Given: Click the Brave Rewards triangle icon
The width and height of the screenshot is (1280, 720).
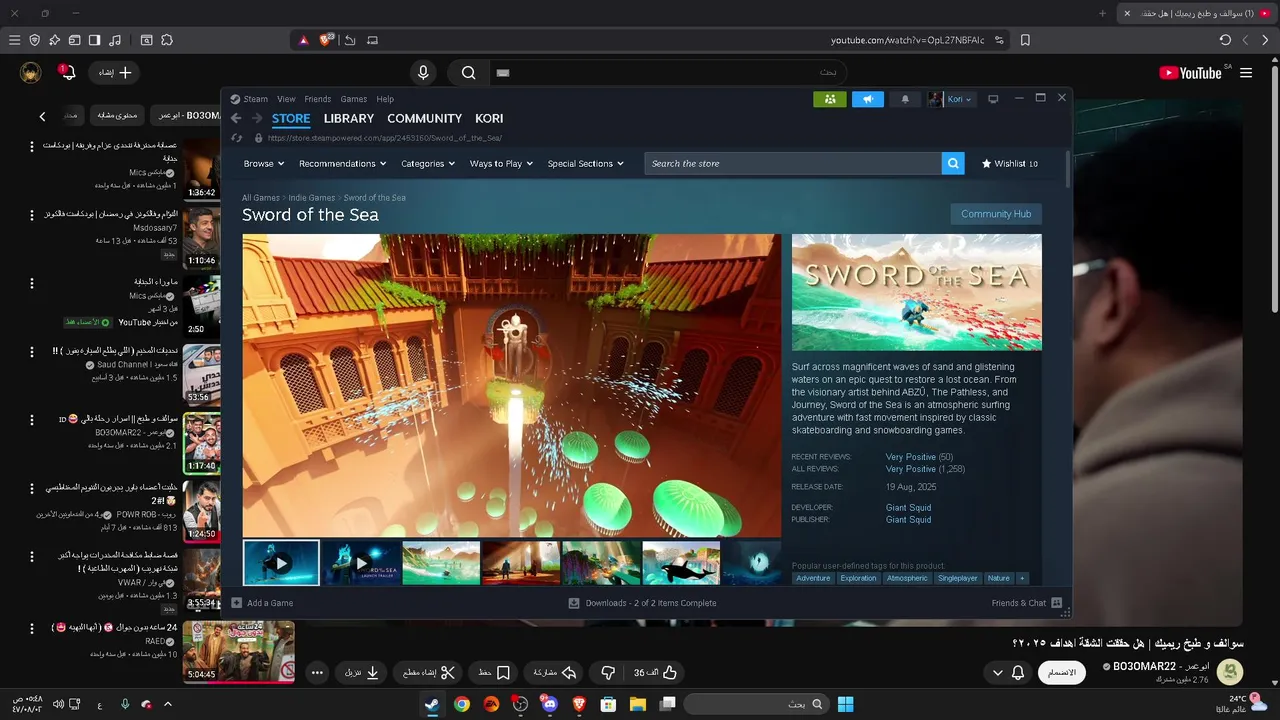Looking at the screenshot, I should [303, 40].
